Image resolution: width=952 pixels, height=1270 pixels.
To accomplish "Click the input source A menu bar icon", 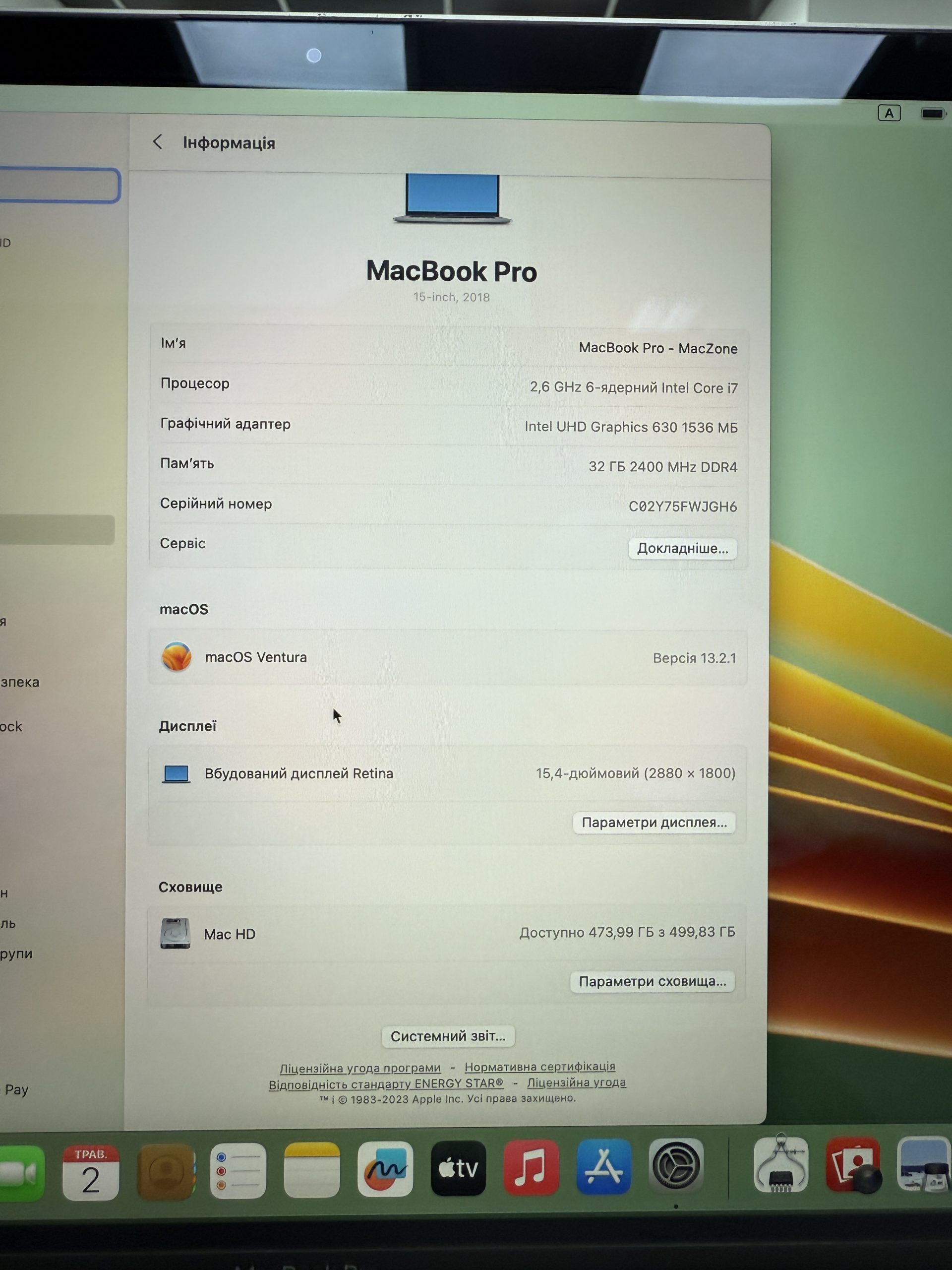I will pos(889,113).
